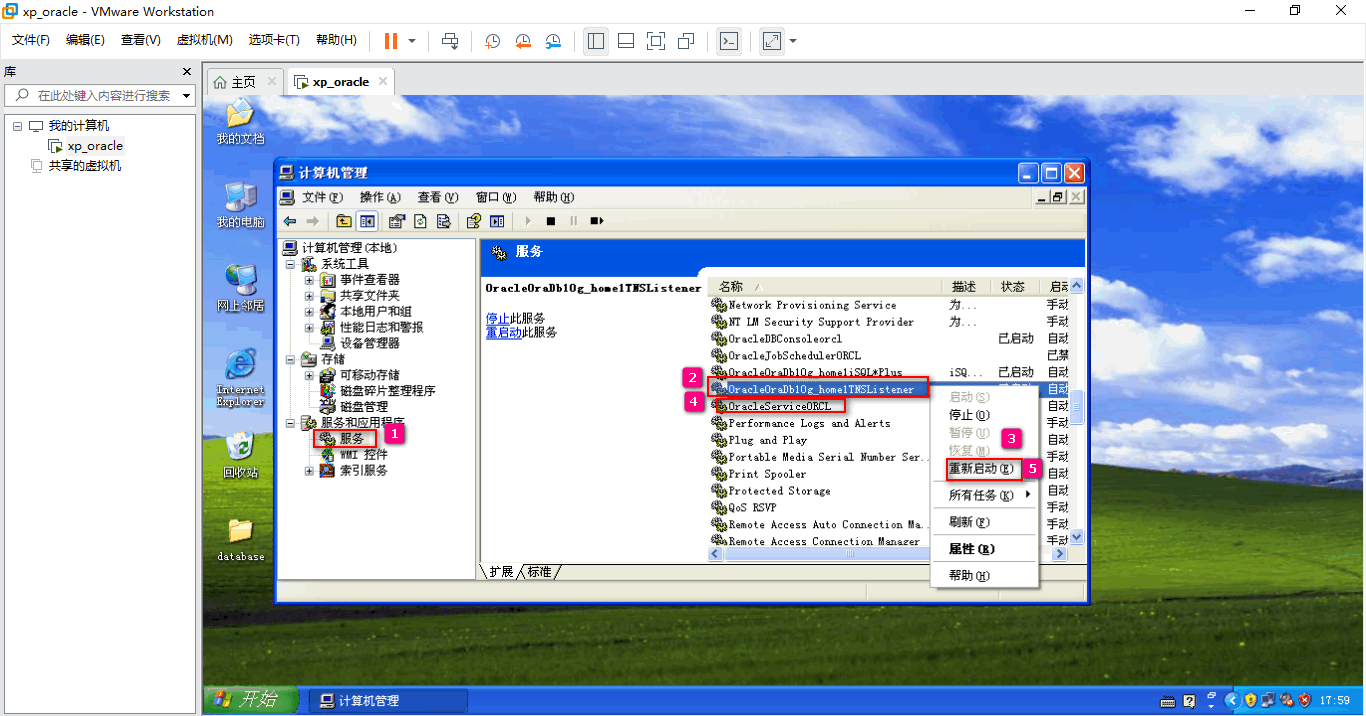Select Internet Explorer desktop icon
Viewport: 1366px width, 716px height.
click(240, 378)
